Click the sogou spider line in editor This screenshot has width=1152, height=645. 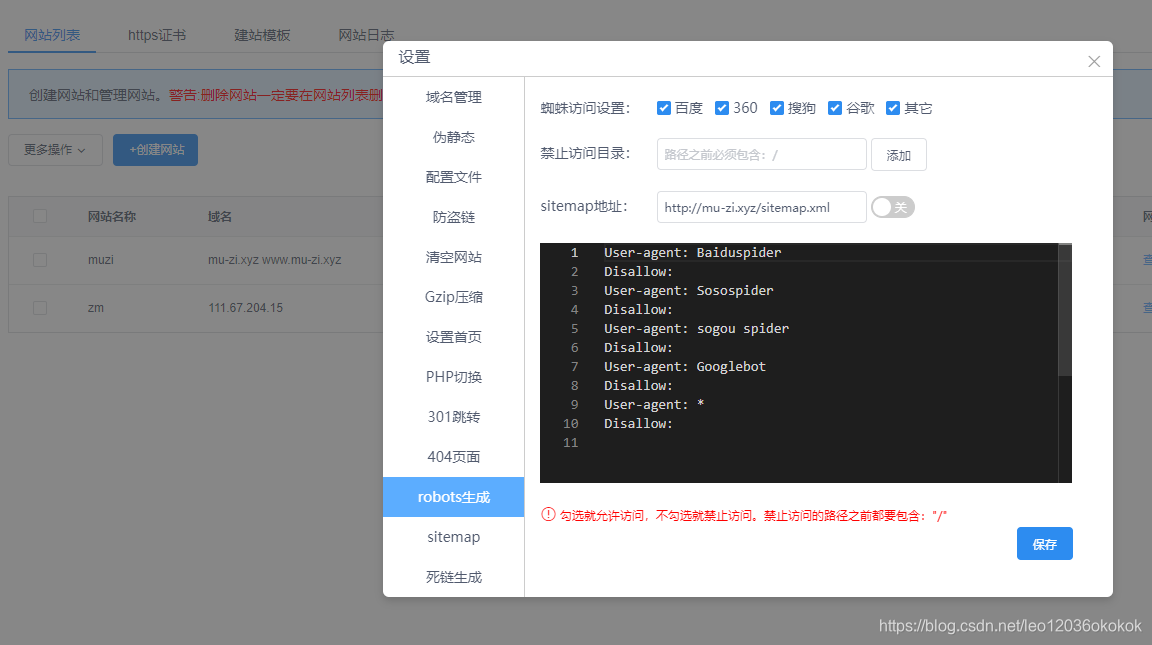[x=696, y=329]
